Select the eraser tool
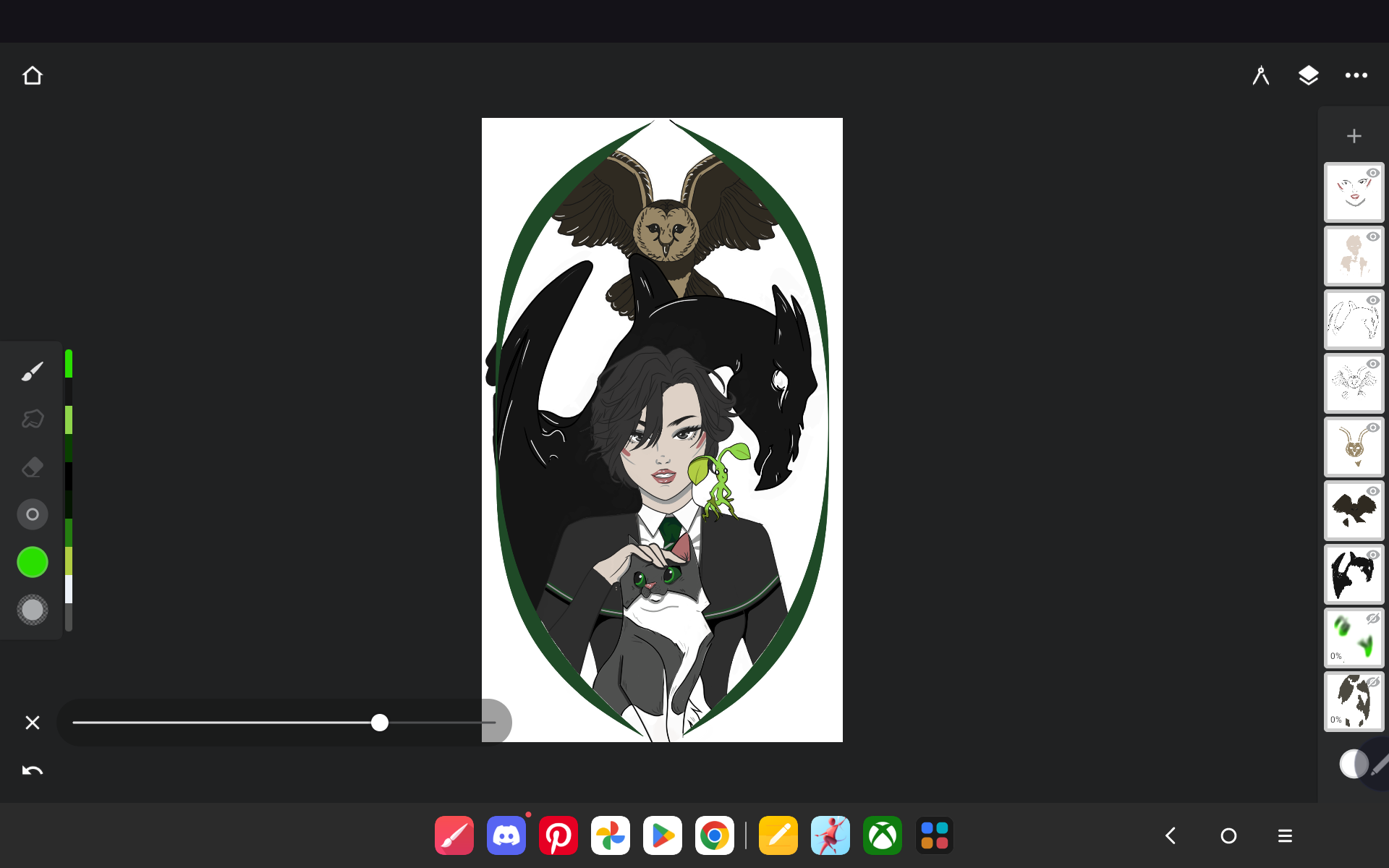The height and width of the screenshot is (868, 1389). point(33,467)
